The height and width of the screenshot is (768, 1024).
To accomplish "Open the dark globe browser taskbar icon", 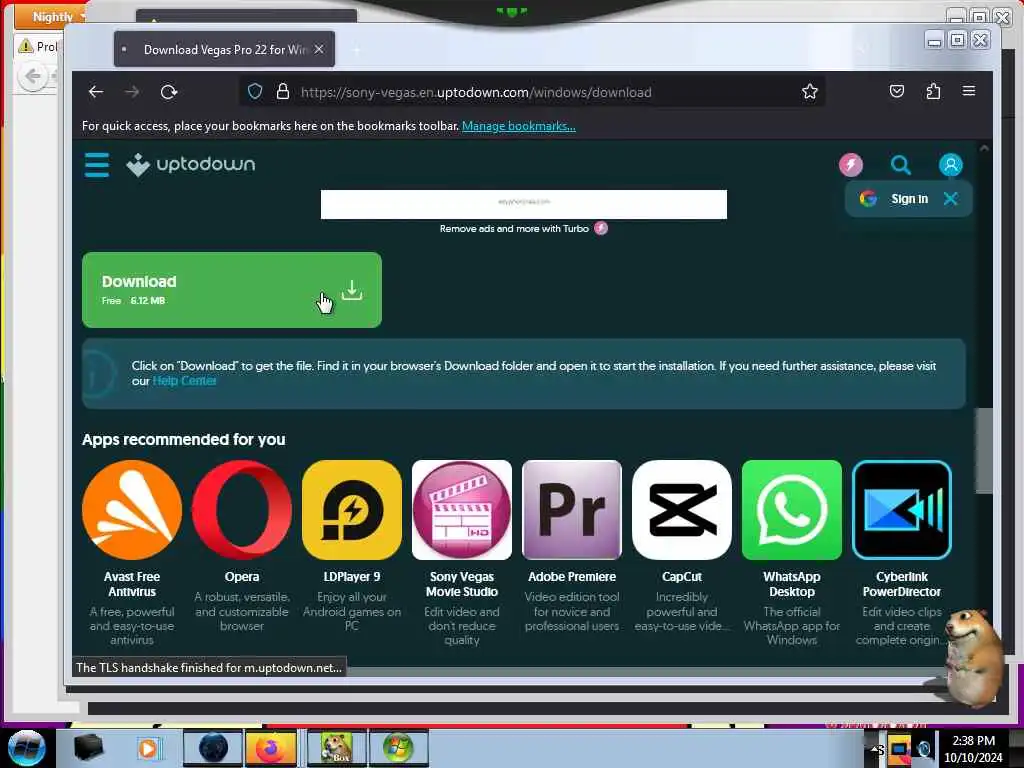I will point(213,748).
